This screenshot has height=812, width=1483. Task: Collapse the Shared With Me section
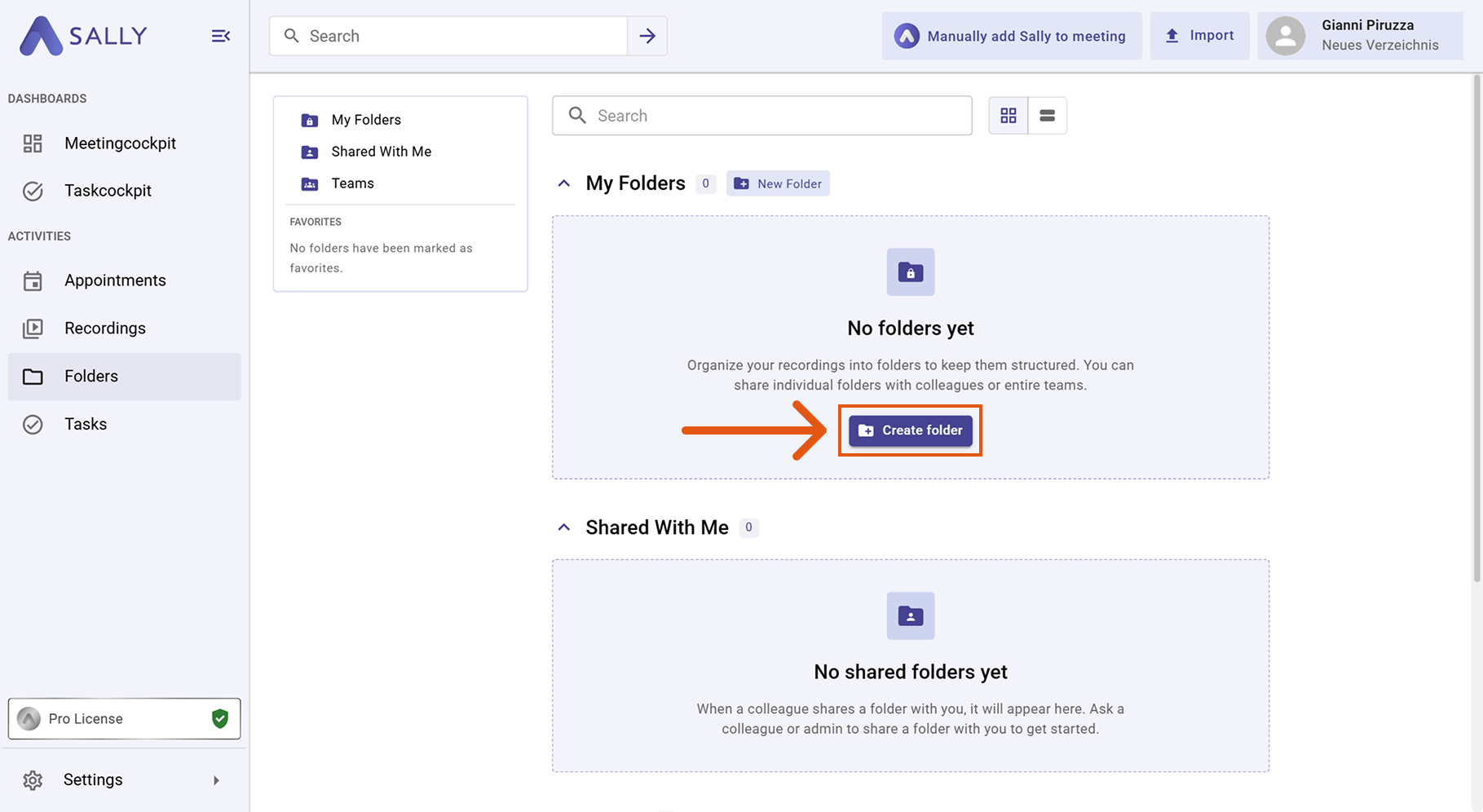(563, 527)
